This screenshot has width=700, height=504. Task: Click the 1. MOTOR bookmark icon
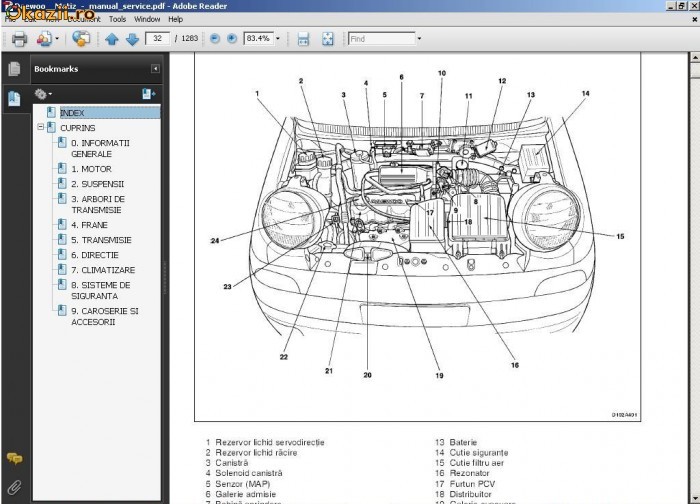coord(62,169)
